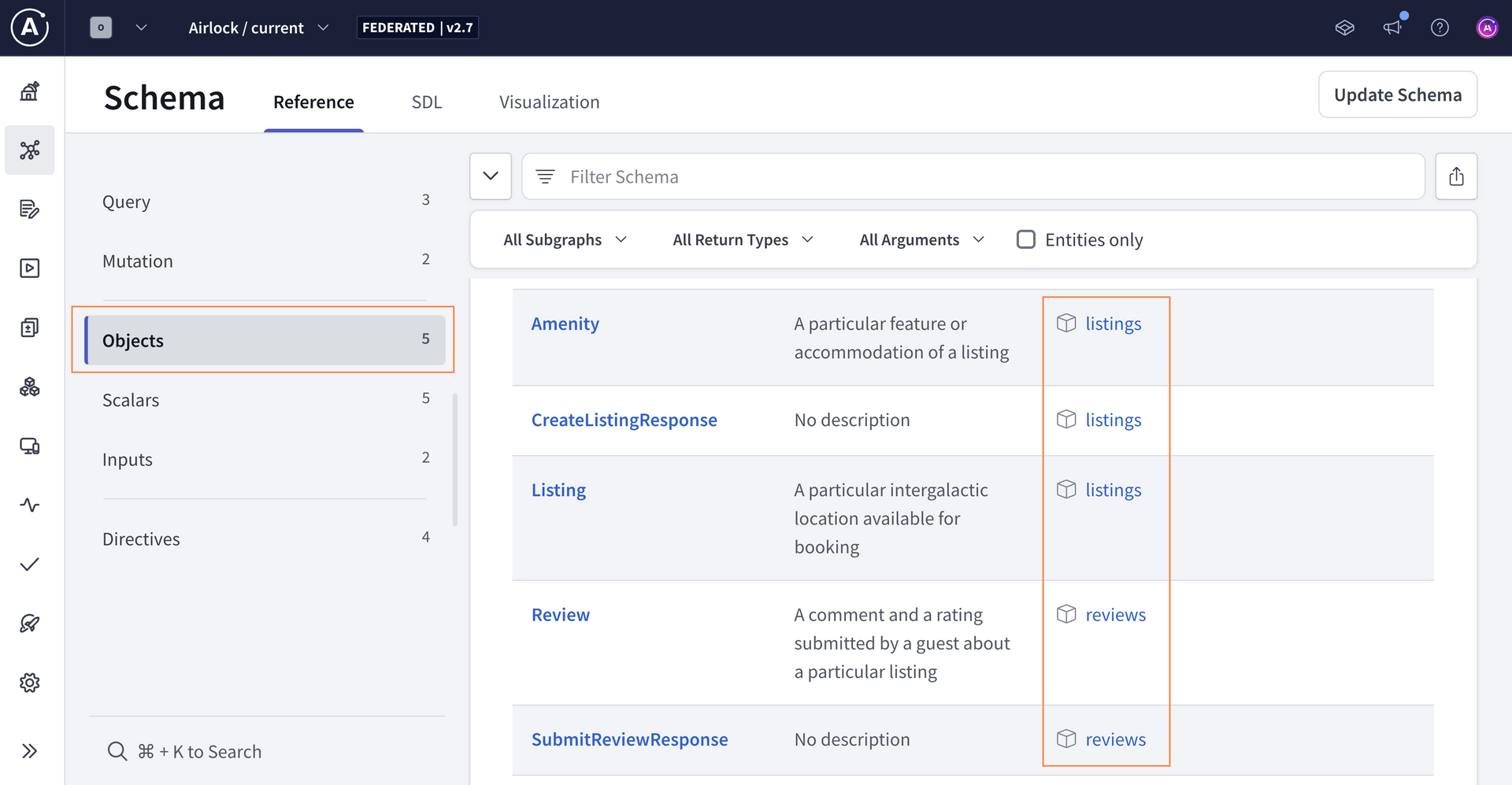Viewport: 1512px width, 785px height.
Task: Switch to the SDL tab
Action: tap(427, 102)
